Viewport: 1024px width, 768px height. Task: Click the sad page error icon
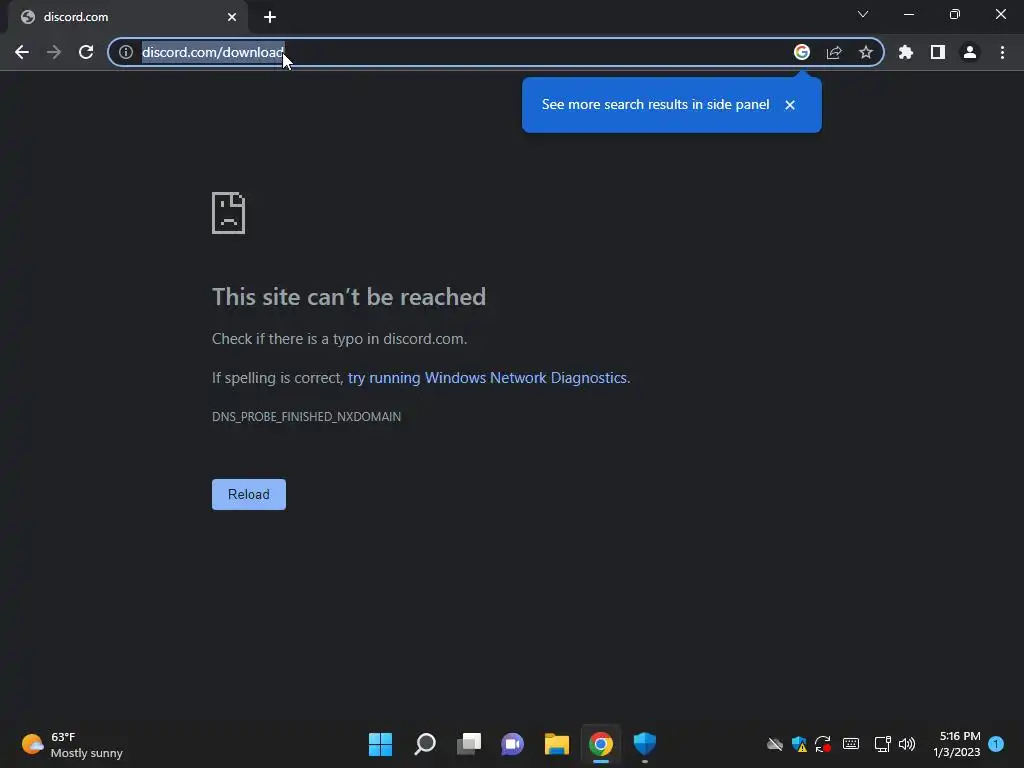coord(229,213)
